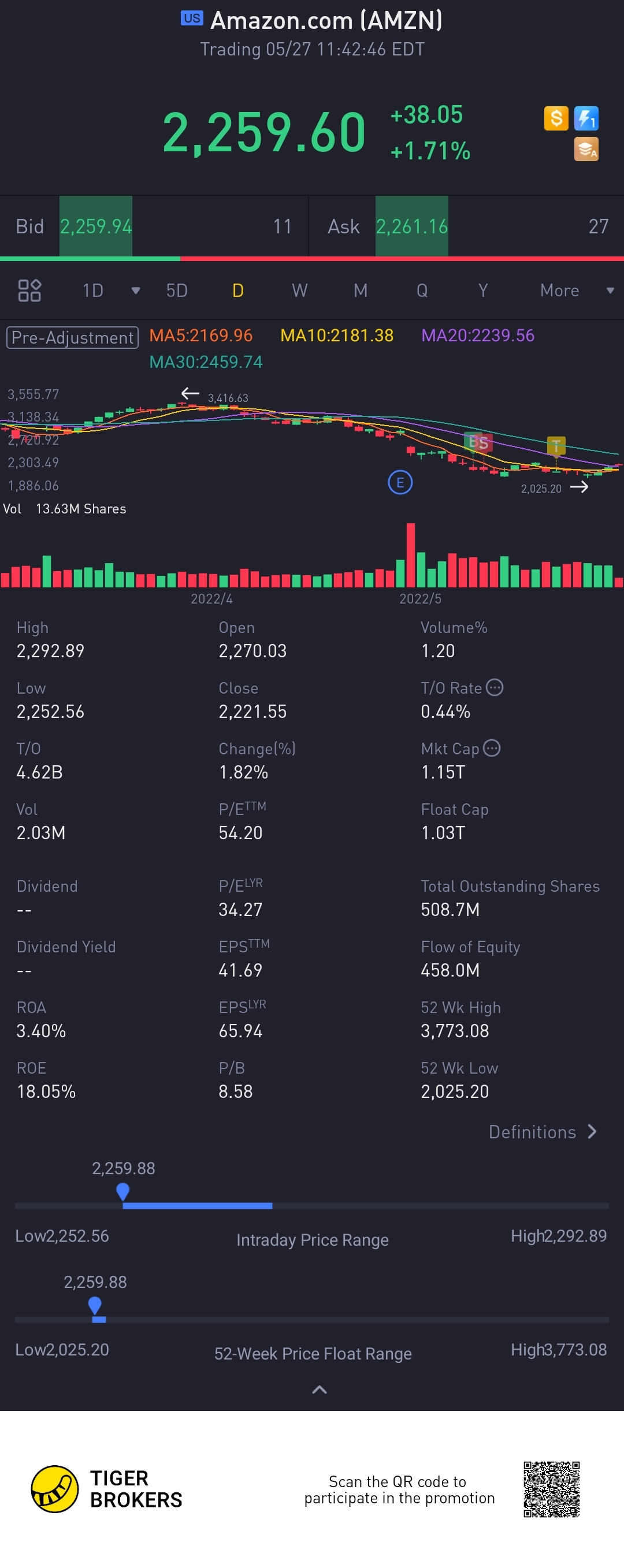Image resolution: width=624 pixels, height=1568 pixels.
Task: Tap the ROA value 3.40%
Action: pos(41,1030)
